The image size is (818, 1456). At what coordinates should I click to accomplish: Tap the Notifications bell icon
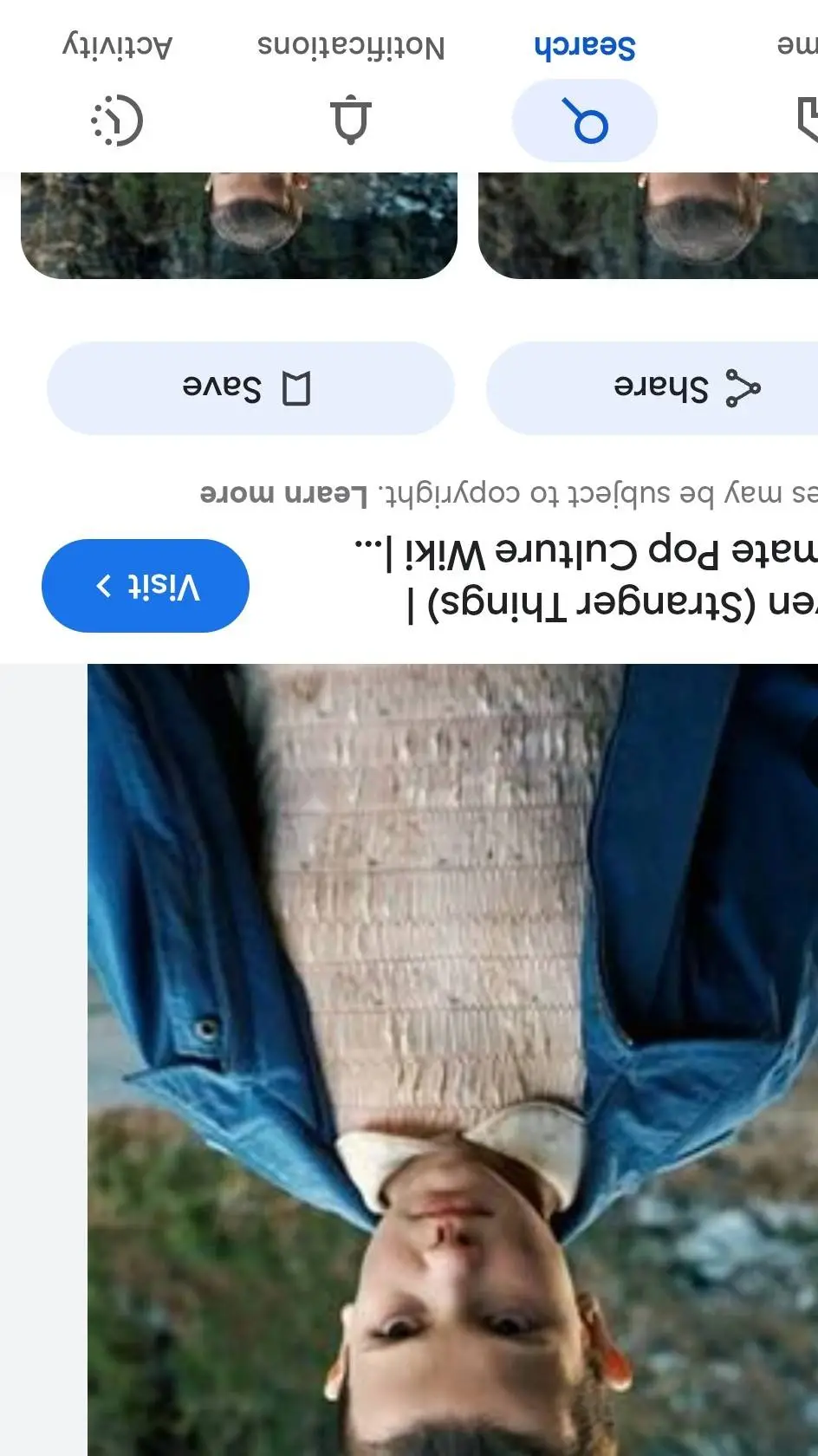click(351, 120)
